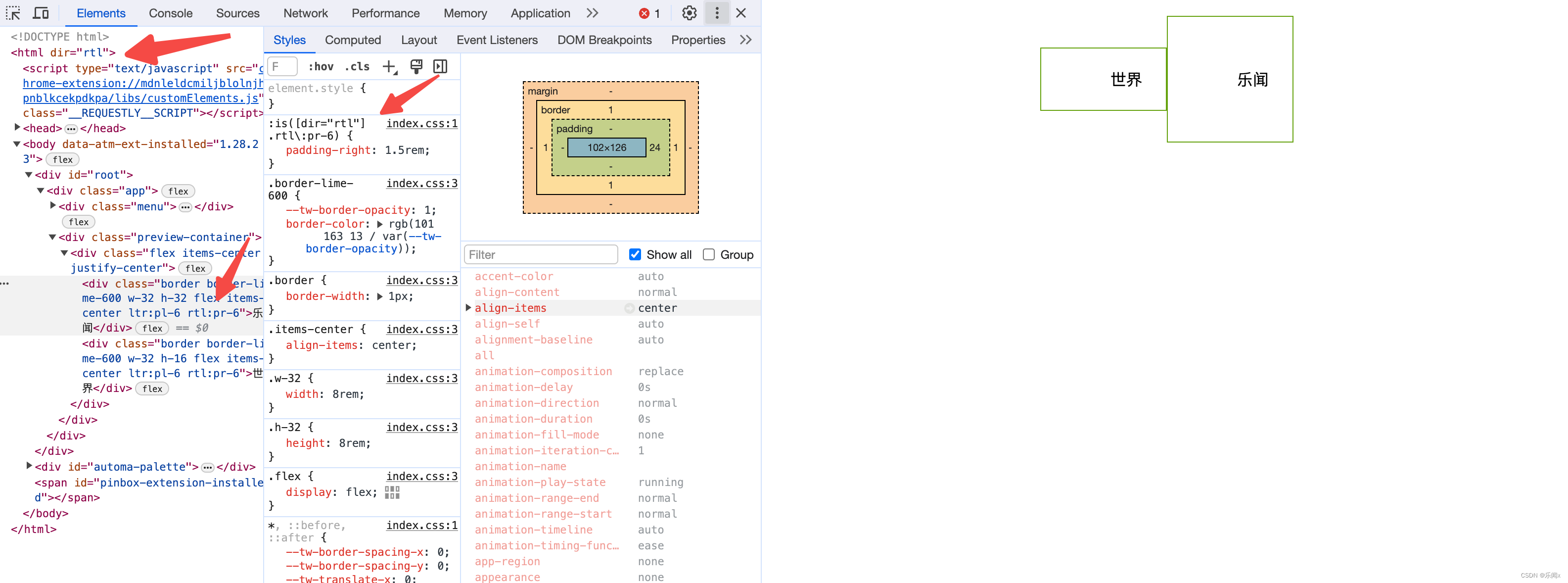This screenshot has width=1568, height=583.
Task: Collapse the div id root node
Action: point(29,175)
